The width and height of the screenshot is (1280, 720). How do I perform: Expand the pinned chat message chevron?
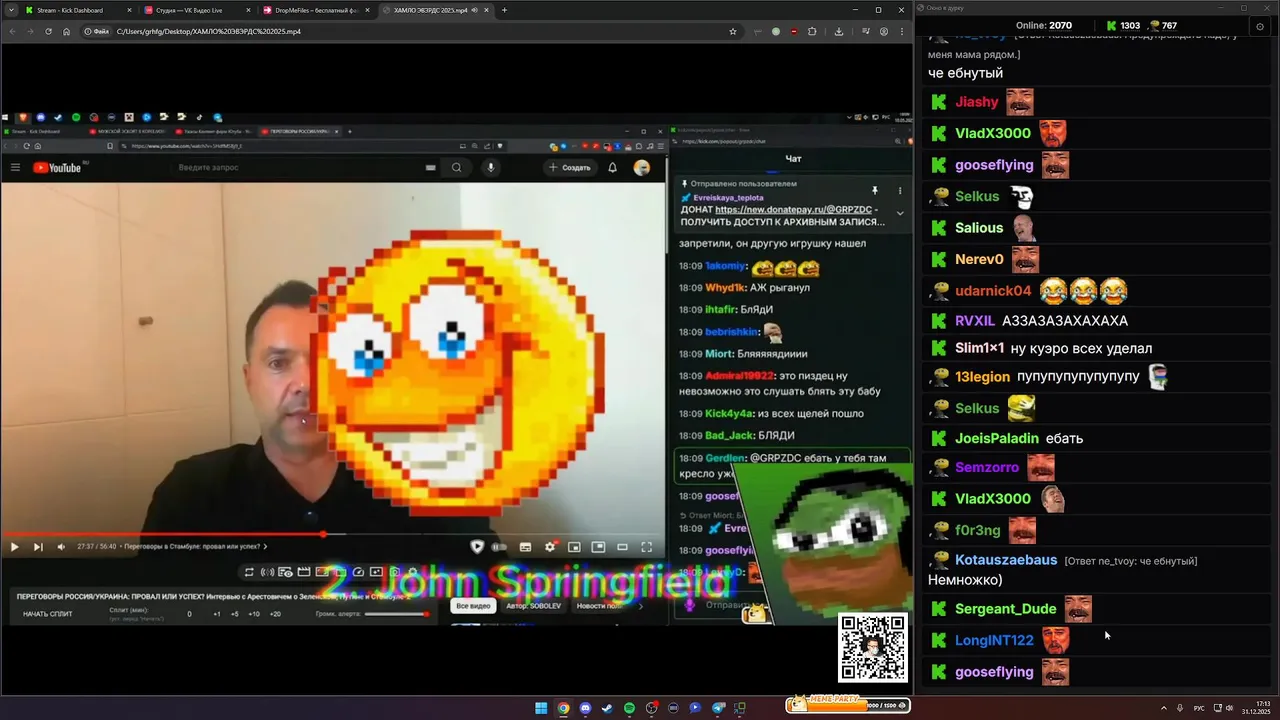pyautogui.click(x=900, y=213)
